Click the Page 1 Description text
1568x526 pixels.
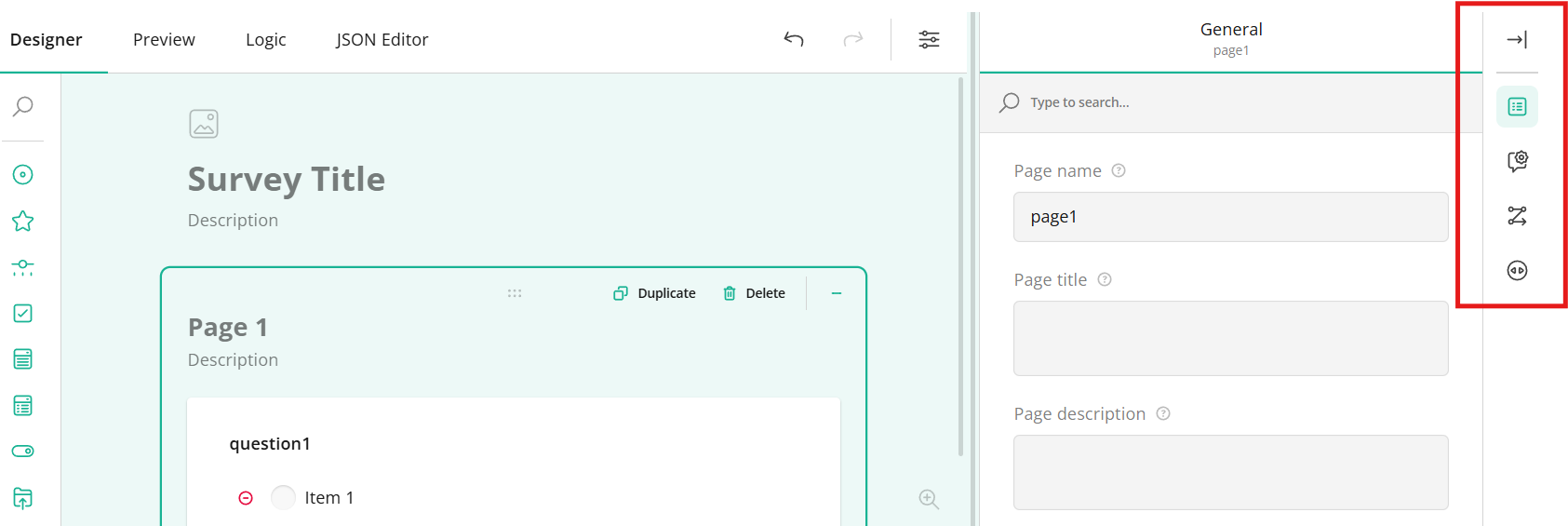coord(233,360)
